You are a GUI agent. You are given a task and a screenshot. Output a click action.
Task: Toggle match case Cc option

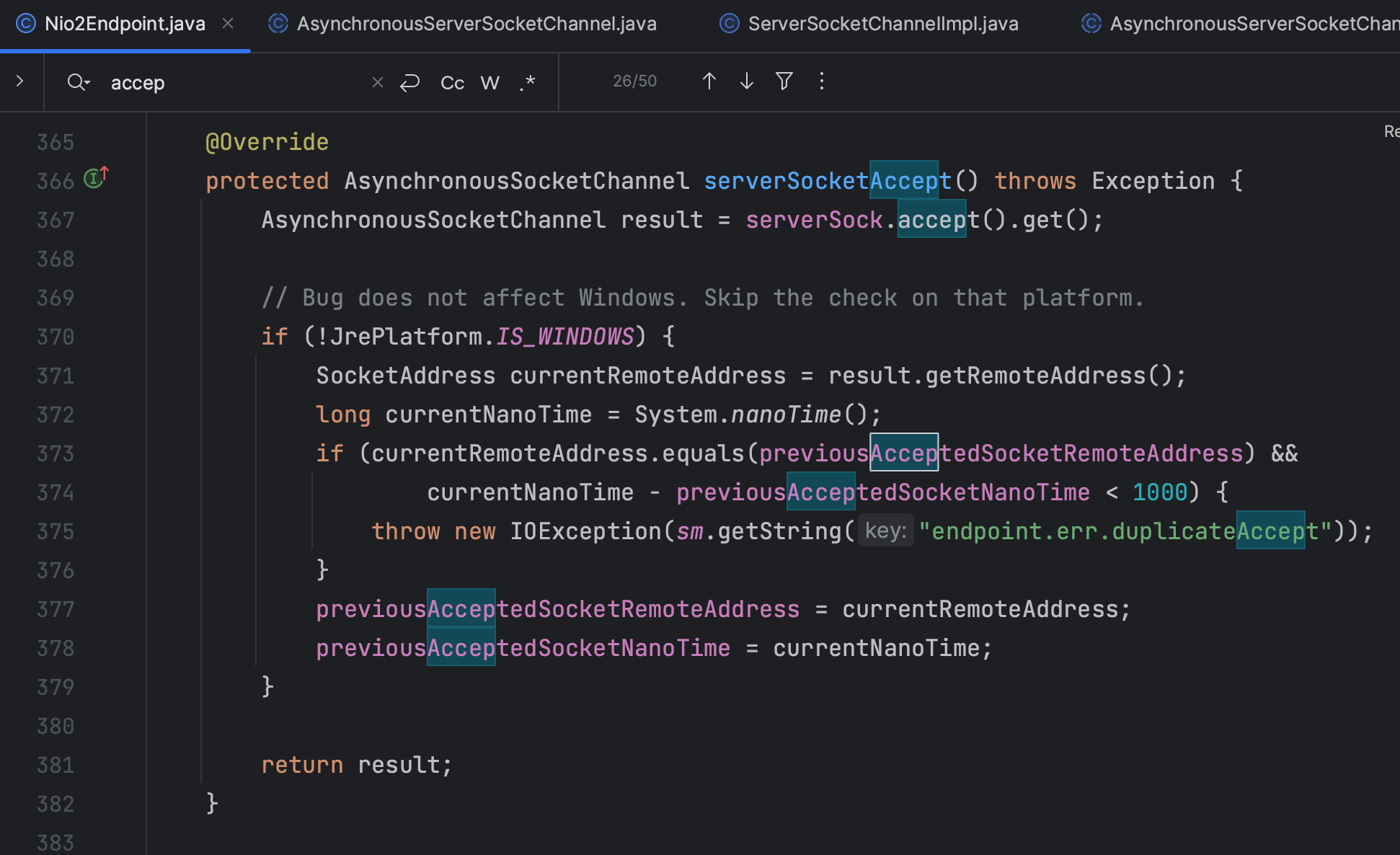click(x=452, y=83)
